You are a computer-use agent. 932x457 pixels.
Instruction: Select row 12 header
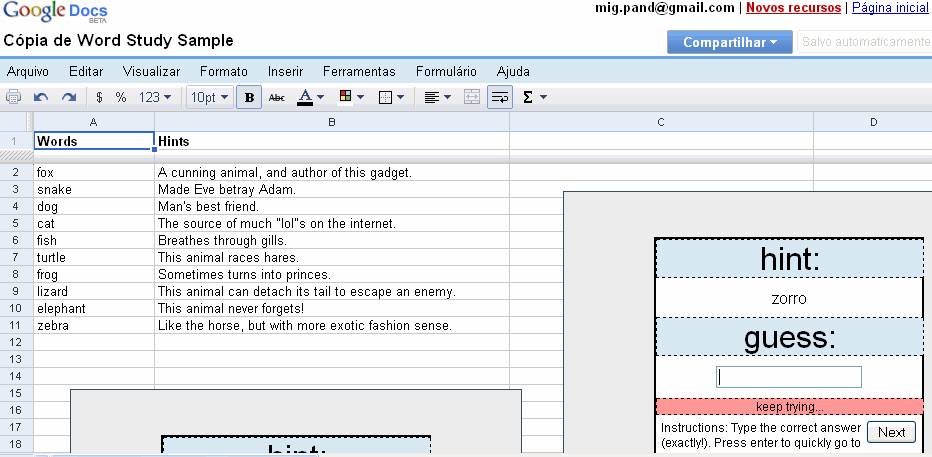pyautogui.click(x=16, y=342)
